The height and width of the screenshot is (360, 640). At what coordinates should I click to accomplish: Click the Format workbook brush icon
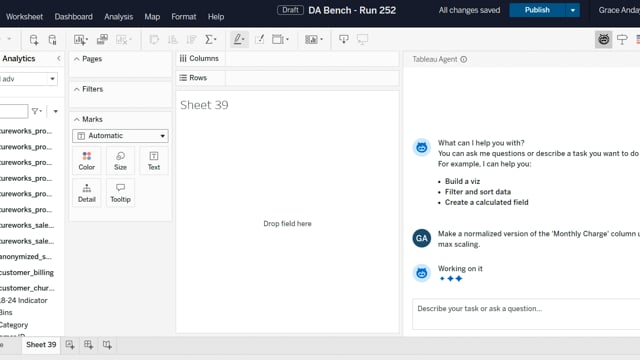pos(260,40)
